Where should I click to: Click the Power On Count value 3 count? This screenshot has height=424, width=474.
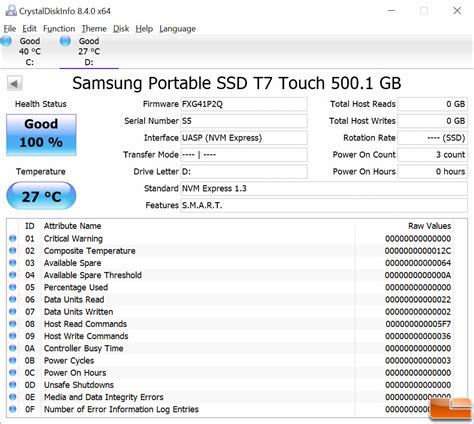(x=432, y=155)
